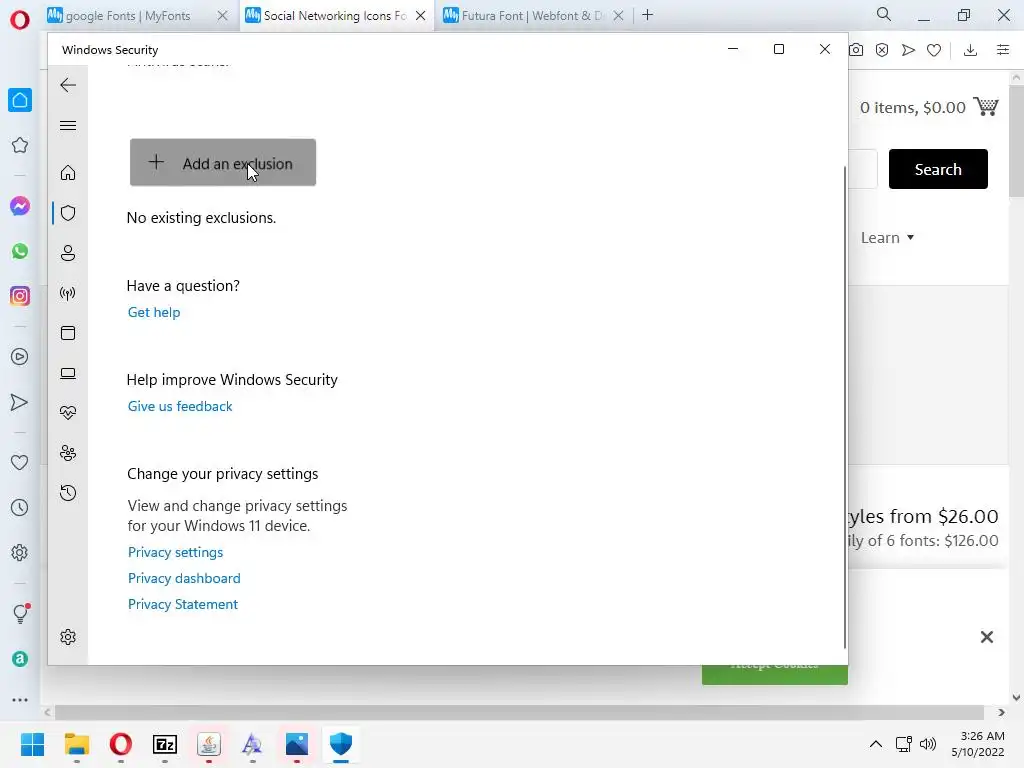Click Add an exclusion button
Image resolution: width=1024 pixels, height=768 pixels.
[223, 163]
